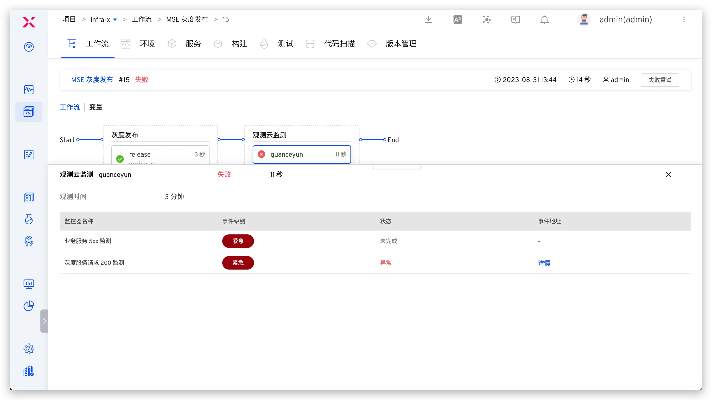Click the green success icon in first stage
Image resolution: width=712 pixels, height=400 pixels.
tap(120, 157)
